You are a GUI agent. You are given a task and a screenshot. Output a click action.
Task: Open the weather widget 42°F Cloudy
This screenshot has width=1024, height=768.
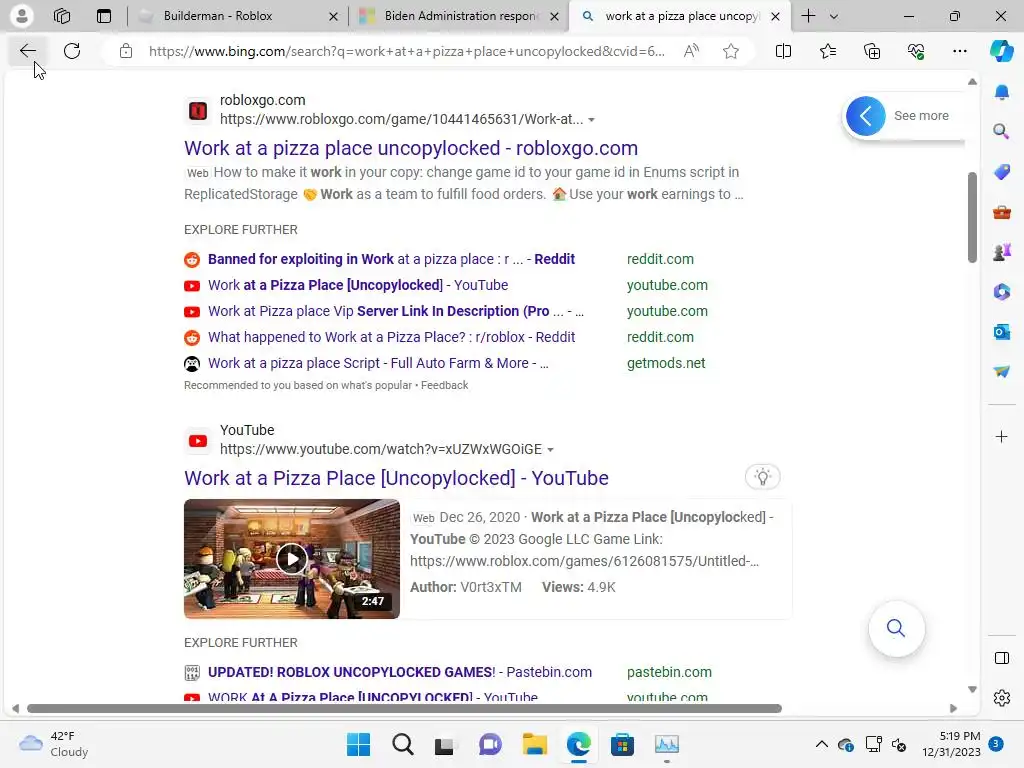tap(54, 744)
